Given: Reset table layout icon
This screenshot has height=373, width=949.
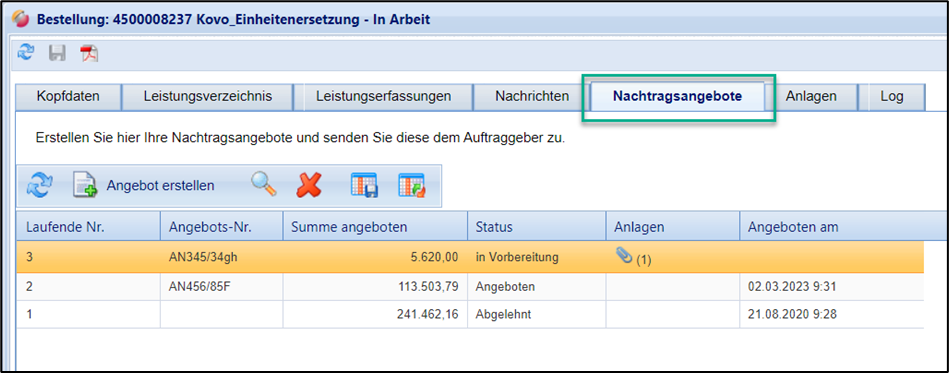Looking at the screenshot, I should click(x=412, y=185).
